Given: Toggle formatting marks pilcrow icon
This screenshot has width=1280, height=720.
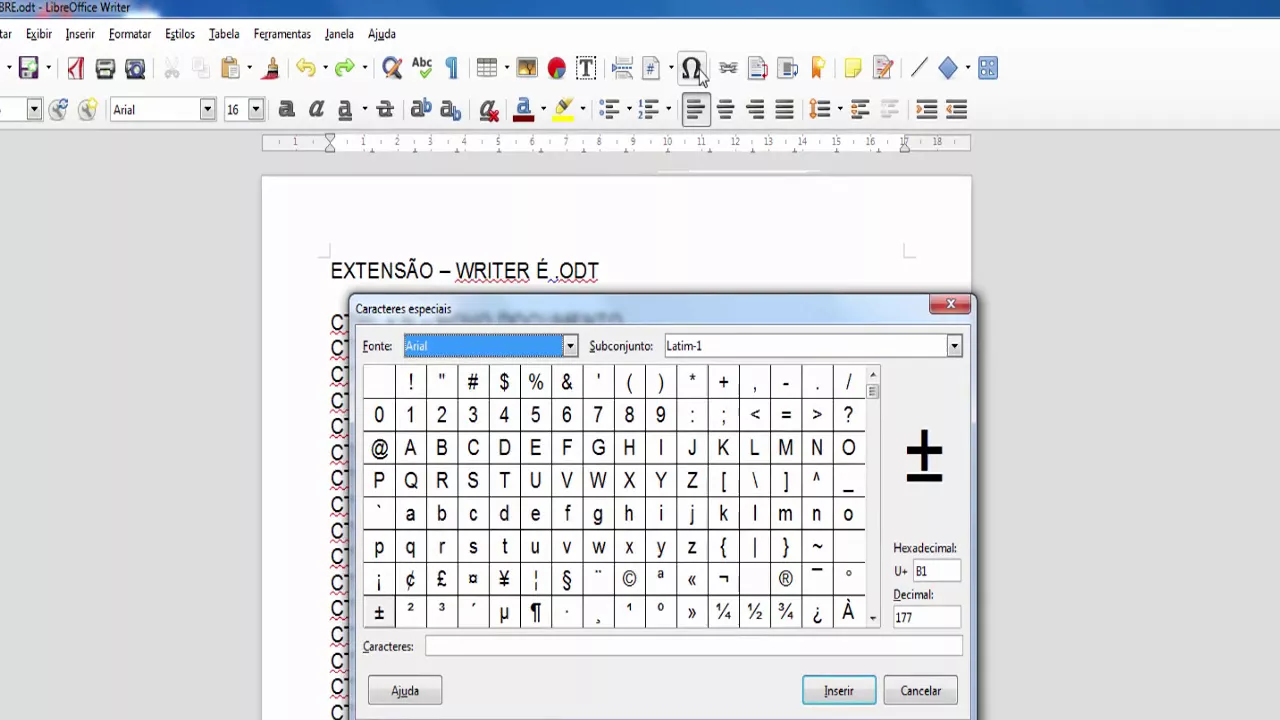Looking at the screenshot, I should click(x=452, y=68).
